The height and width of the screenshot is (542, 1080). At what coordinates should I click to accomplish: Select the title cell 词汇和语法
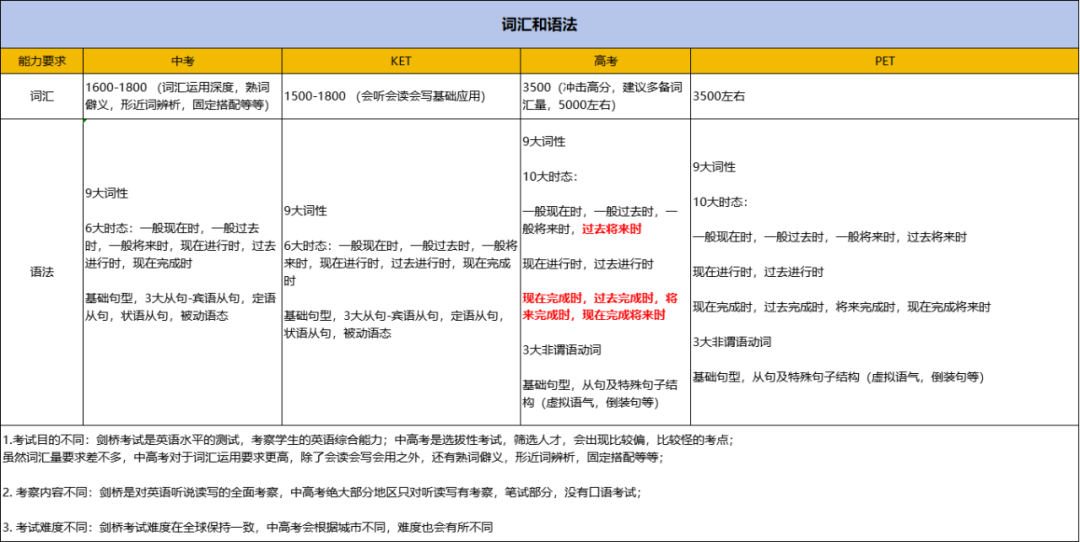coord(540,25)
